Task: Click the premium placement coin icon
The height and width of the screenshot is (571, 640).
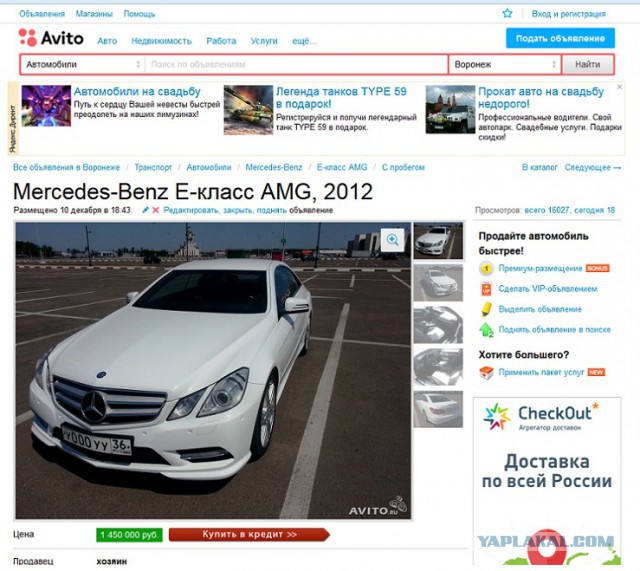Action: click(486, 269)
